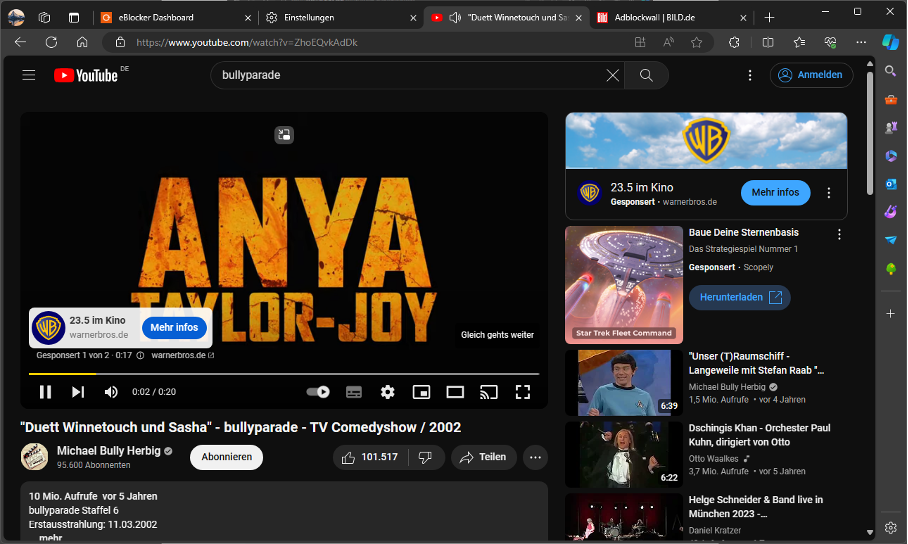Open the Outlook sidebar icon
908x544 pixels.
click(x=891, y=184)
